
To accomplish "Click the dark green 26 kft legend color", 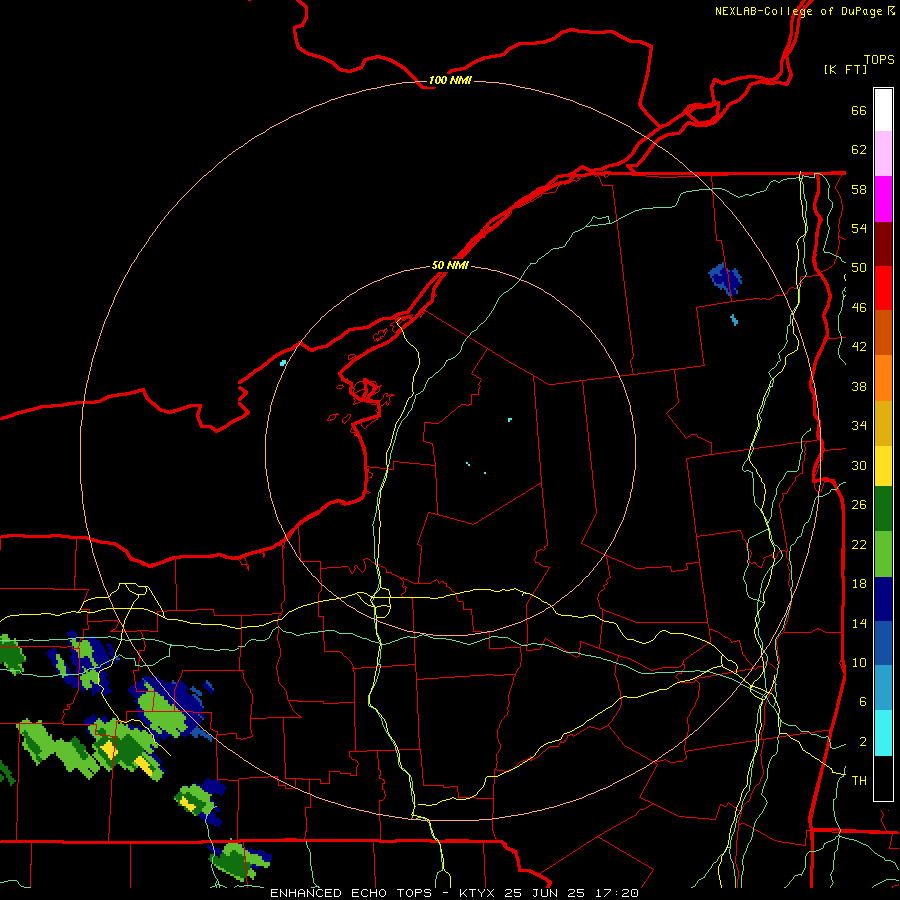I will pyautogui.click(x=883, y=509).
